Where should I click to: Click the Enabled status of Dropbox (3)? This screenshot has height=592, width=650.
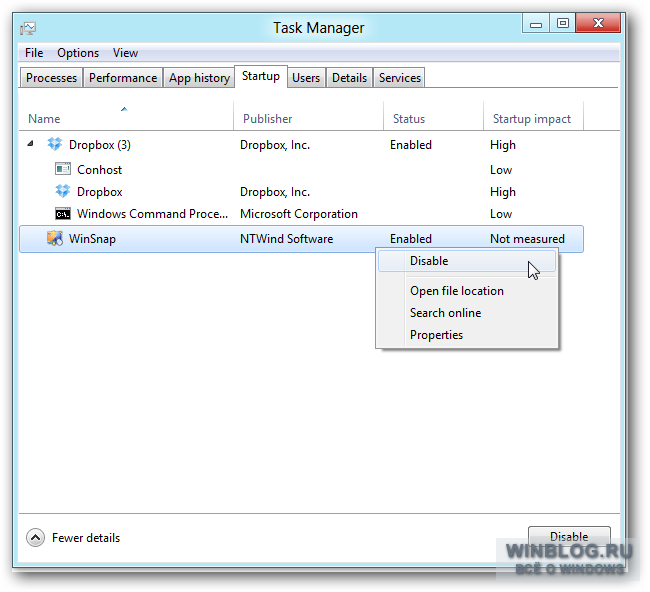pos(411,145)
